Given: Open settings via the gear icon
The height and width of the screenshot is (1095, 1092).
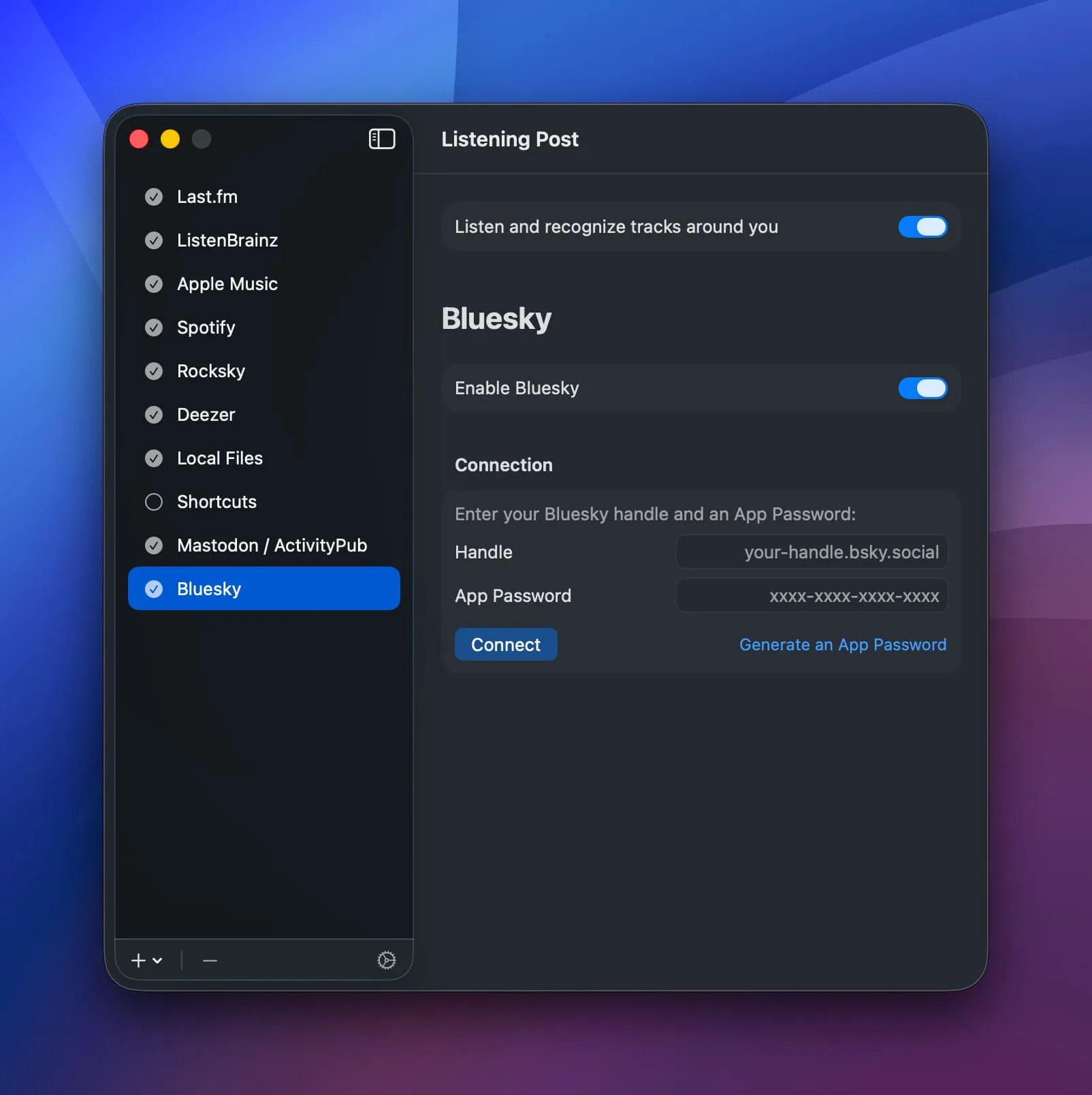Looking at the screenshot, I should [x=387, y=960].
